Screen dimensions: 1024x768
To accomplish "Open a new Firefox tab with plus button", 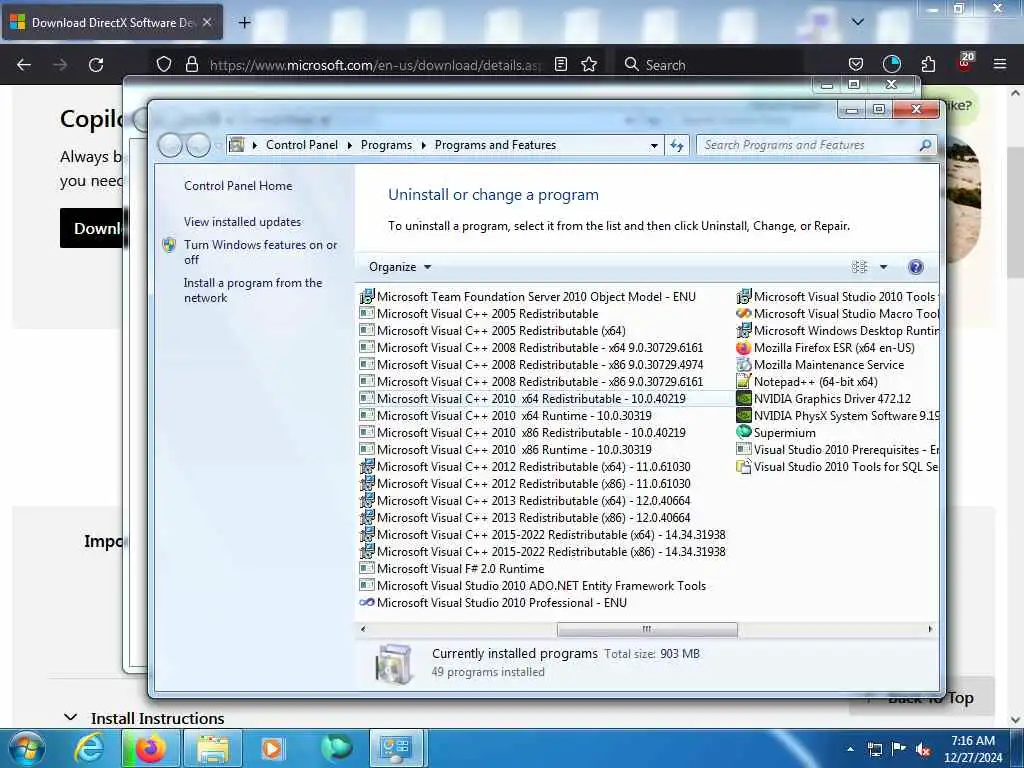I will click(x=244, y=23).
